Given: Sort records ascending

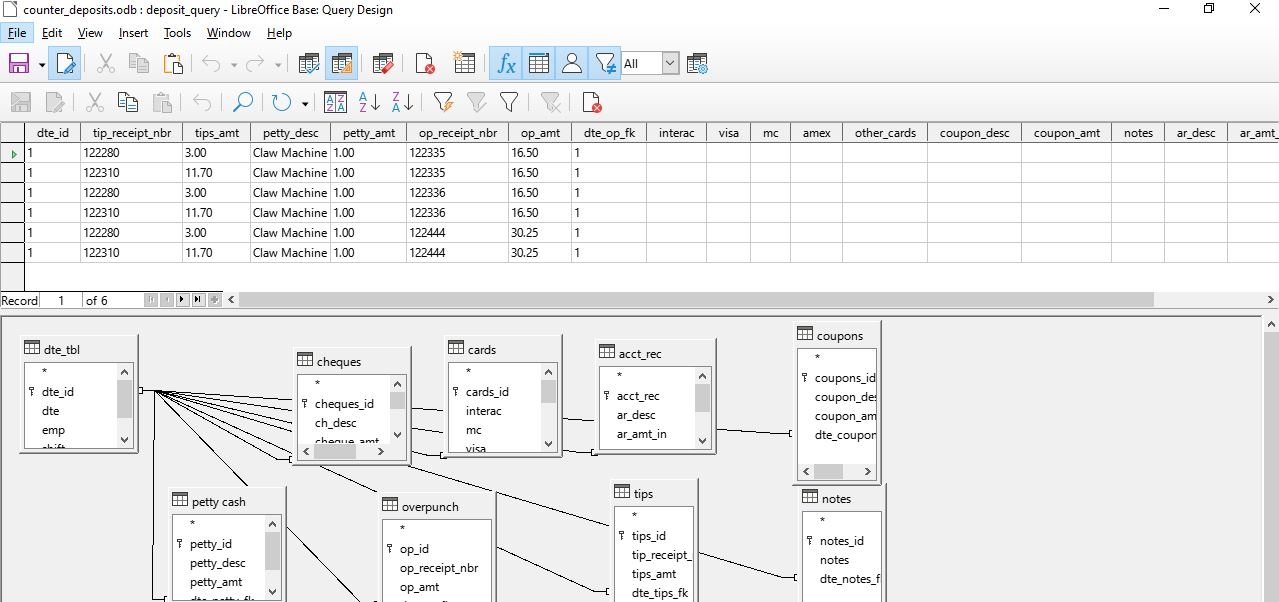Looking at the screenshot, I should 370,101.
